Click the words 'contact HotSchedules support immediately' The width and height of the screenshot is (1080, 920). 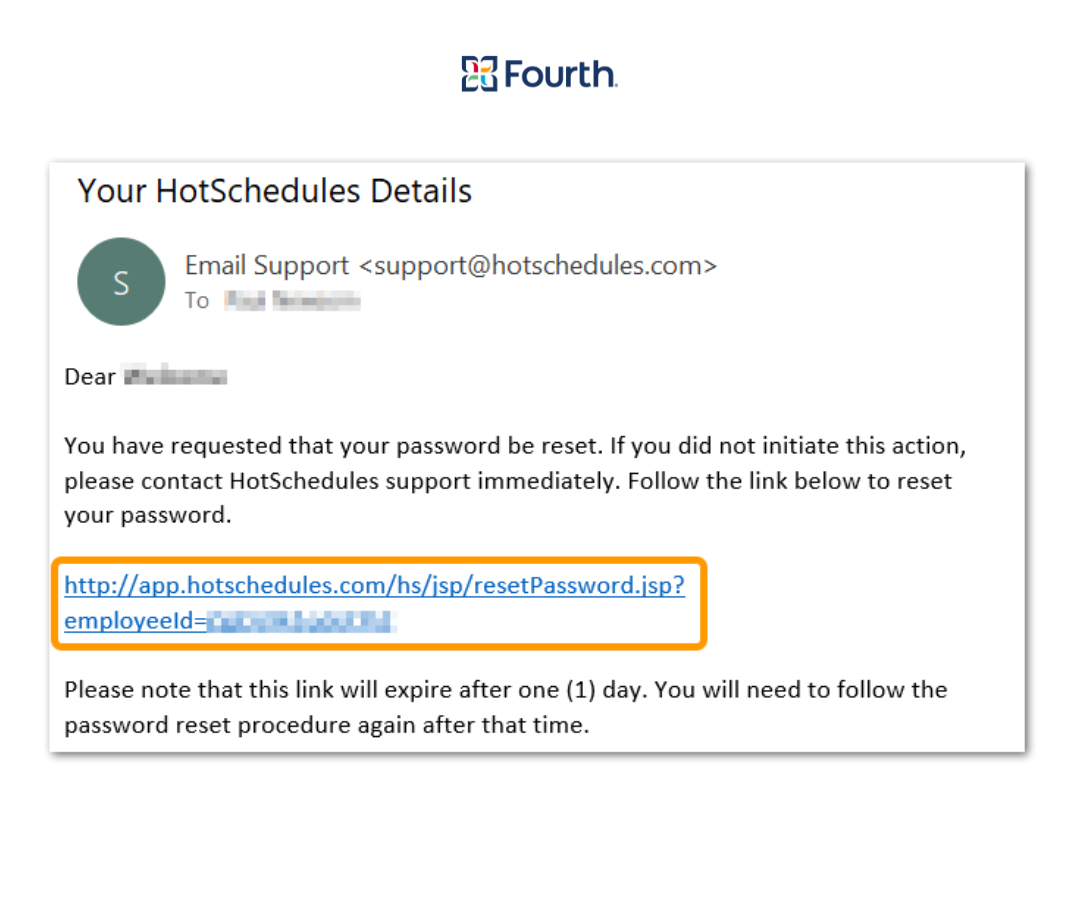pos(382,481)
